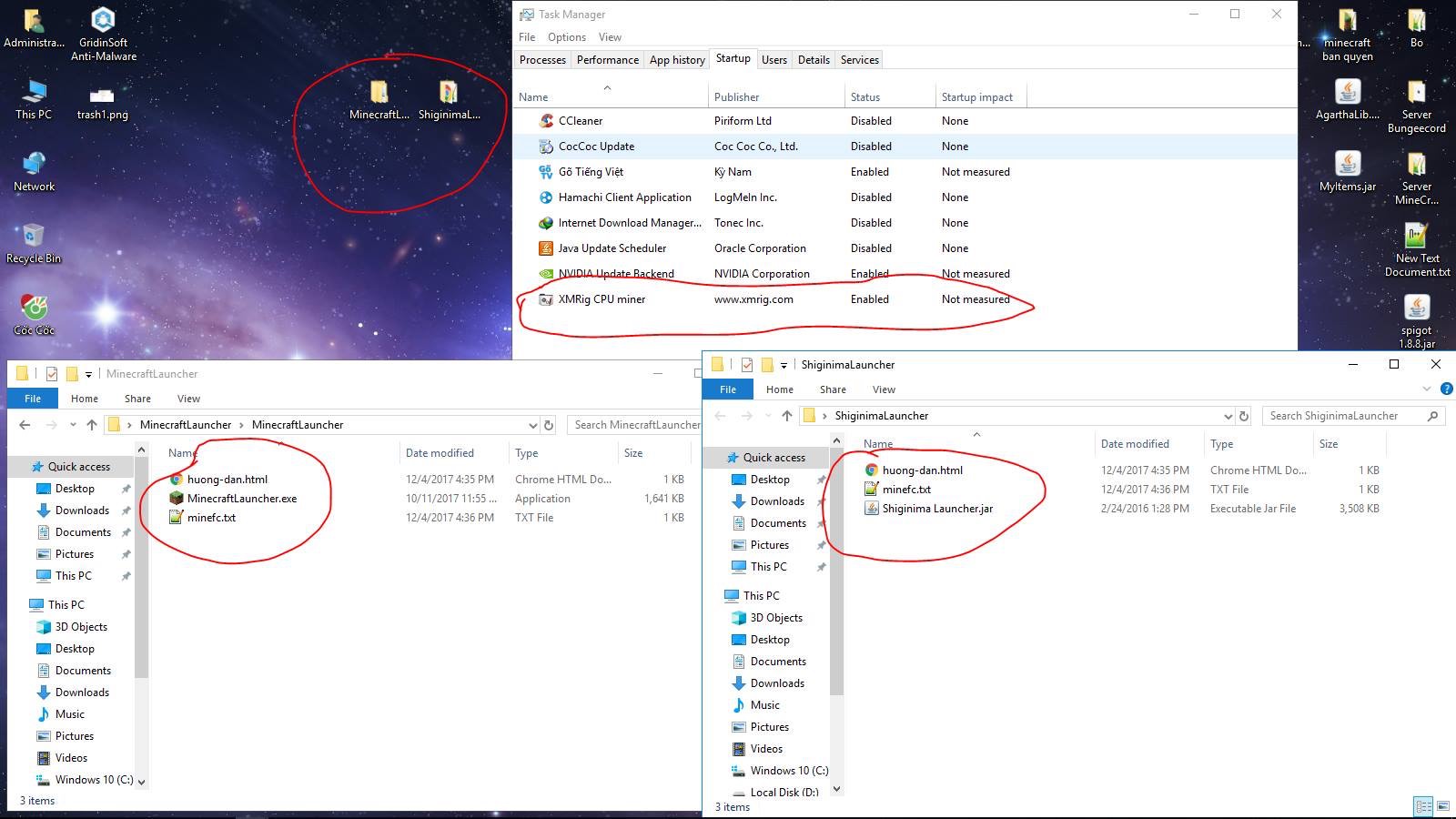The height and width of the screenshot is (819, 1456).
Task: Select the AgarthaLib jar file on desktop
Action: click(x=1348, y=100)
